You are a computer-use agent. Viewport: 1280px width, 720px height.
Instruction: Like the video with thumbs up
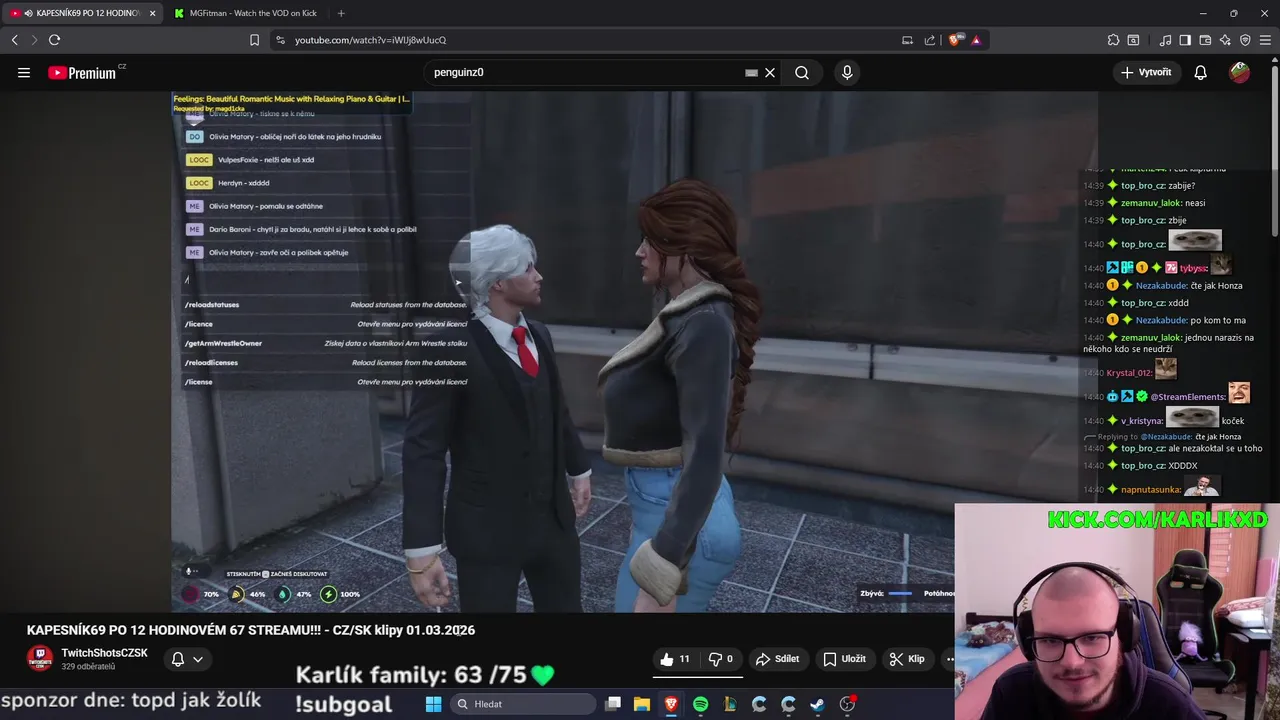pyautogui.click(x=674, y=659)
